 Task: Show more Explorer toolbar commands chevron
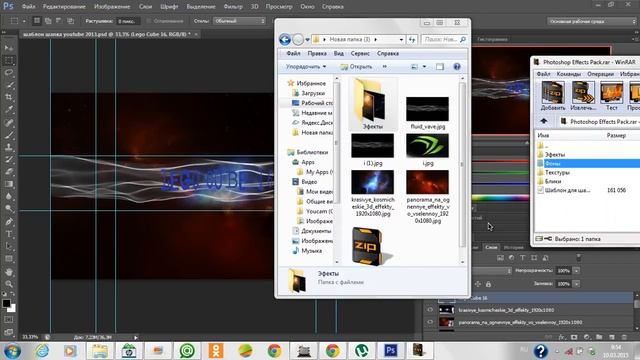[x=384, y=66]
